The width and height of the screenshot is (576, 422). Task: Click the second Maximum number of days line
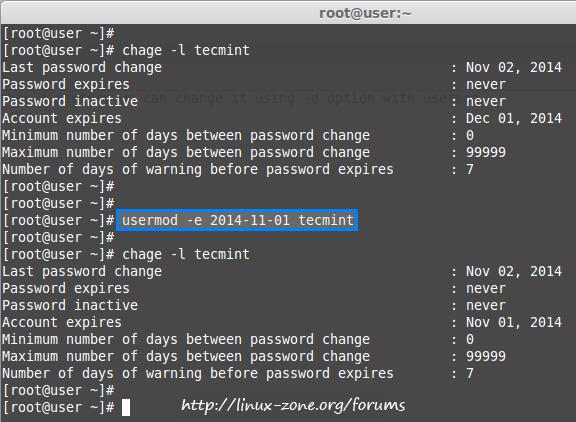(x=254, y=356)
